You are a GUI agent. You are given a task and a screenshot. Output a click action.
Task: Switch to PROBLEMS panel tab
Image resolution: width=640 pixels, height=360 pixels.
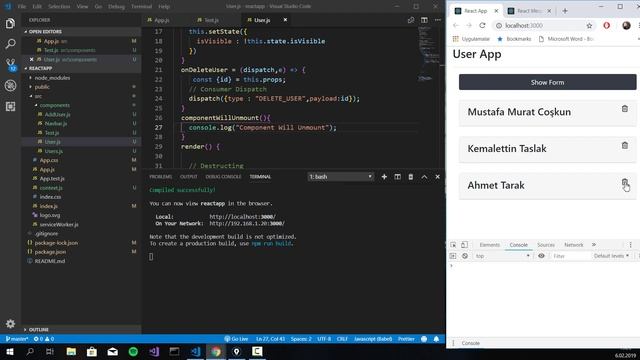[160, 177]
